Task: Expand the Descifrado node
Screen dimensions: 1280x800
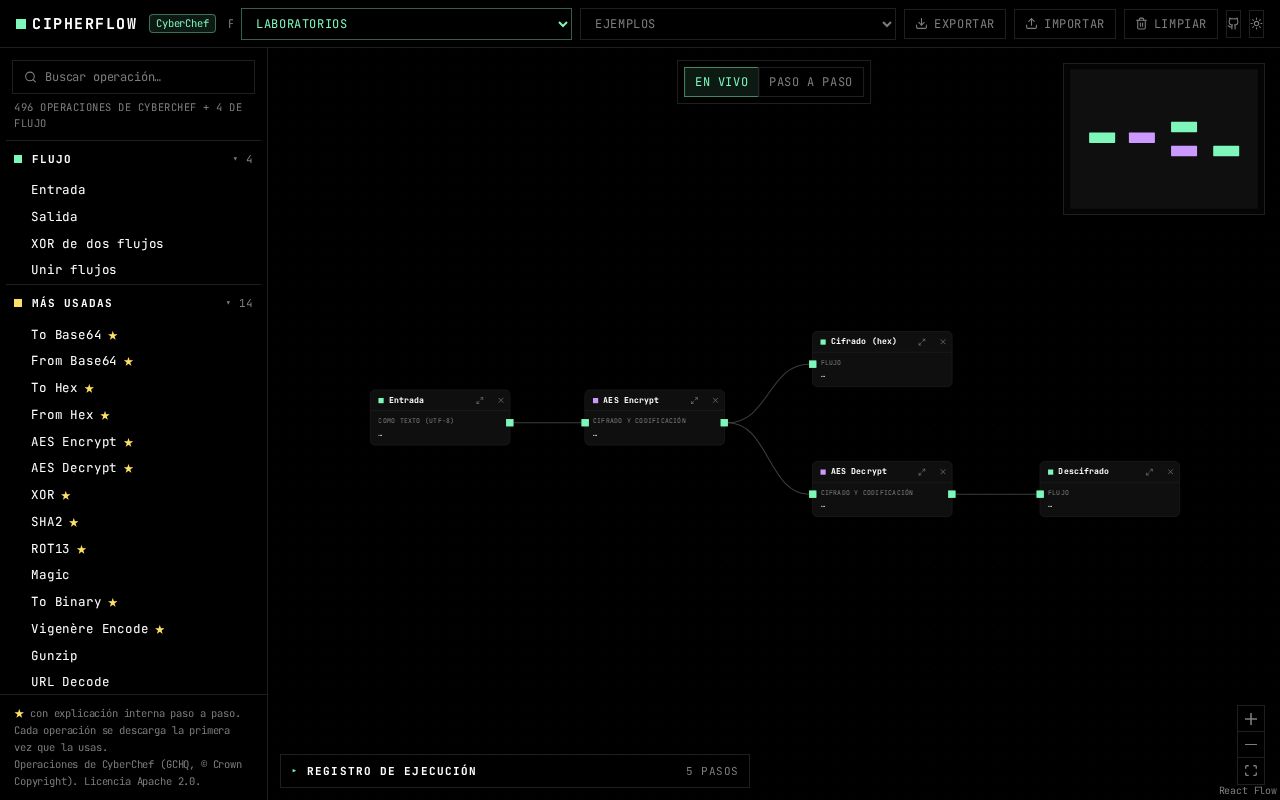Action: tap(1149, 472)
